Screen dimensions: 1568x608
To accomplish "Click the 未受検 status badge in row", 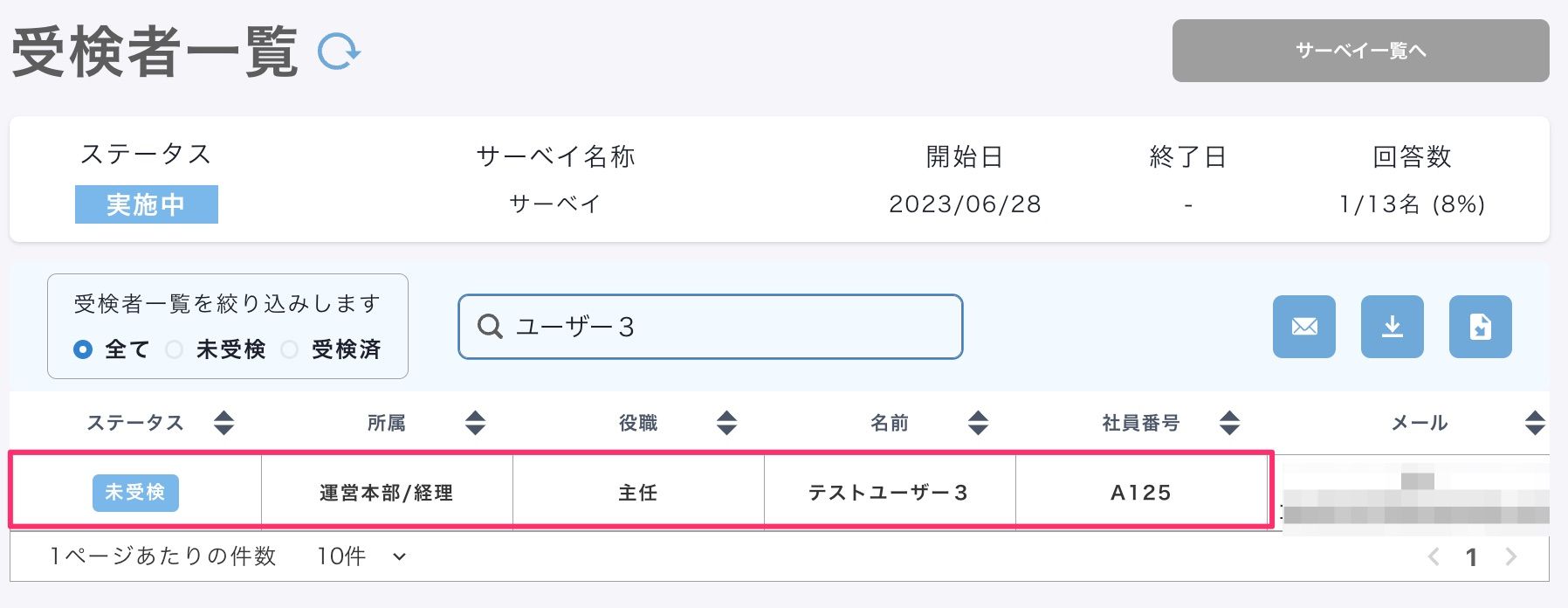I will coord(135,493).
